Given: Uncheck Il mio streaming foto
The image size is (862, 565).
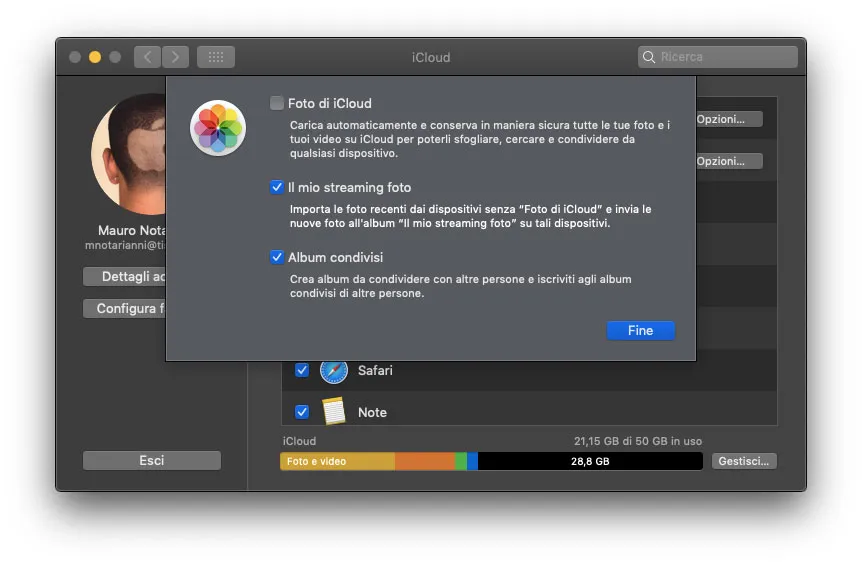Looking at the screenshot, I should tap(277, 187).
